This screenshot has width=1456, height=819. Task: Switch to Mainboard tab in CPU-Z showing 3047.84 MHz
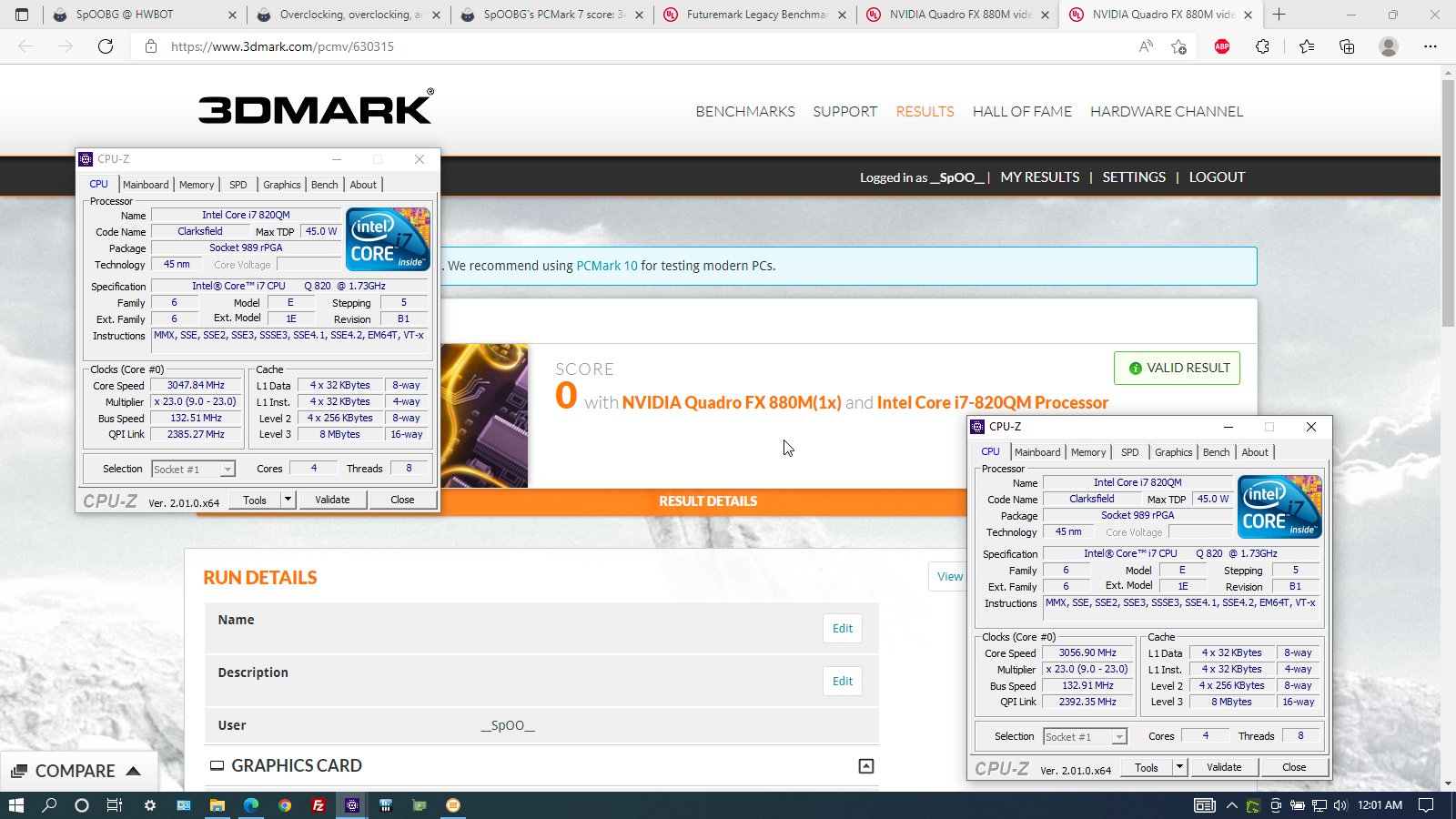[146, 185]
